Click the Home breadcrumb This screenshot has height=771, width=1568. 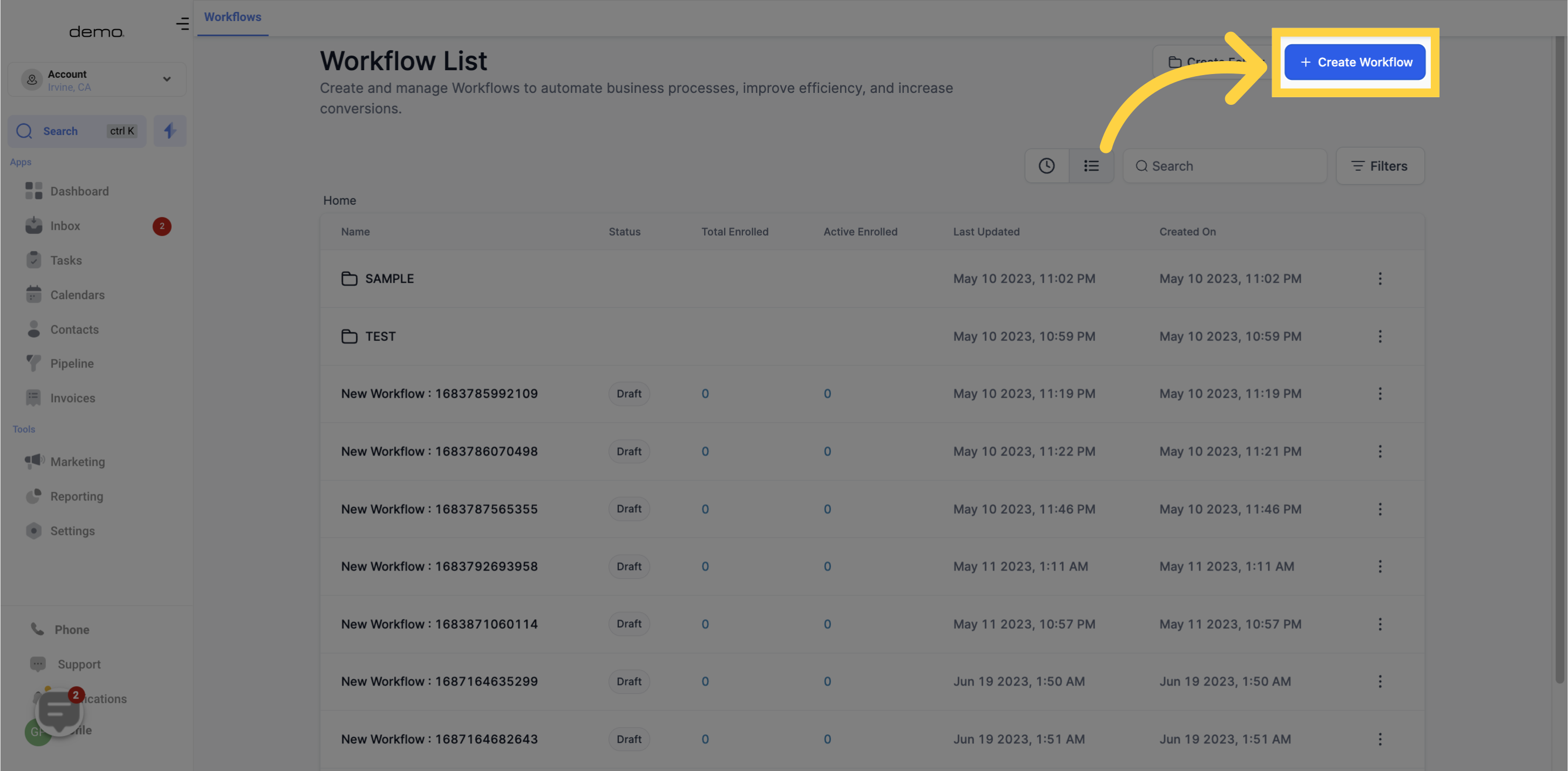(x=340, y=200)
